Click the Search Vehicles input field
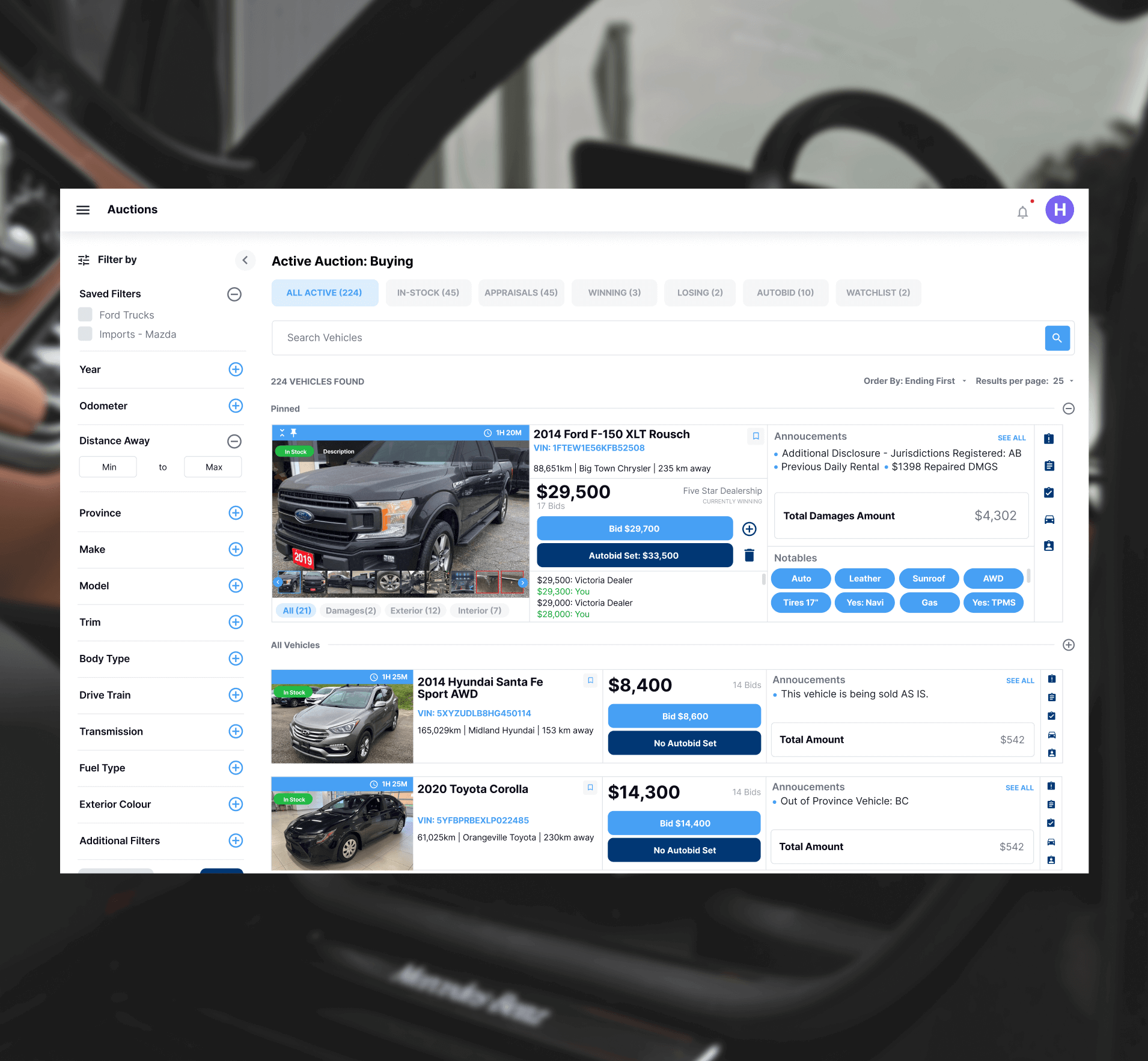1148x1061 pixels. click(x=658, y=338)
